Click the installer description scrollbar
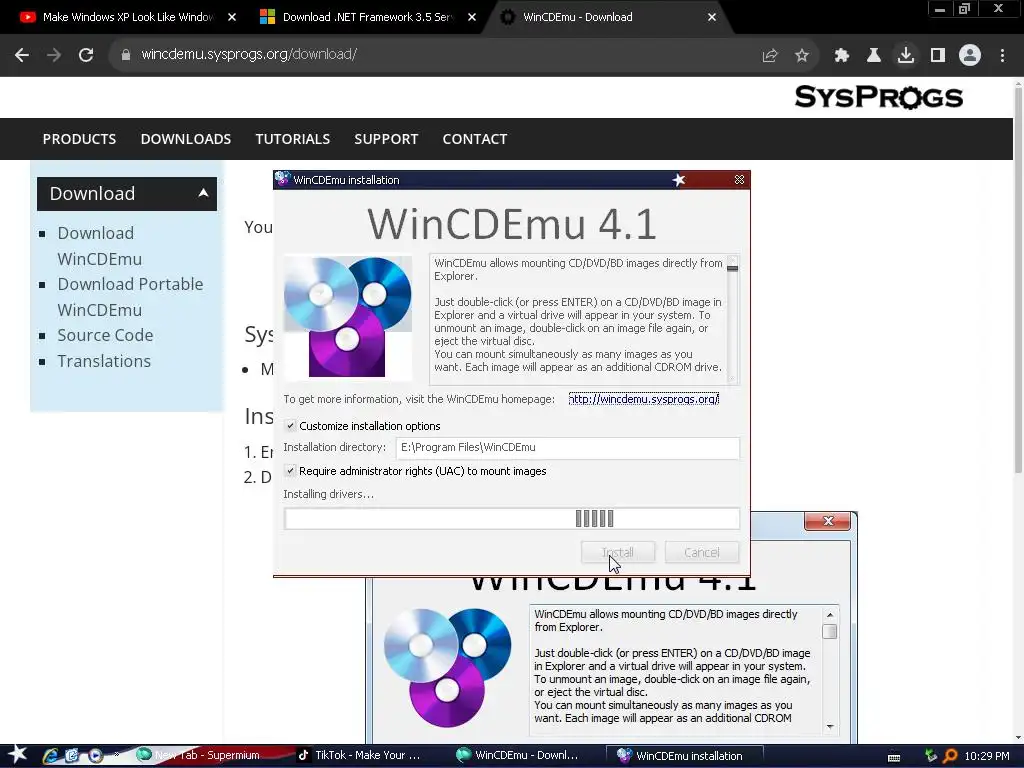Viewport: 1024px width, 768px height. point(732,318)
